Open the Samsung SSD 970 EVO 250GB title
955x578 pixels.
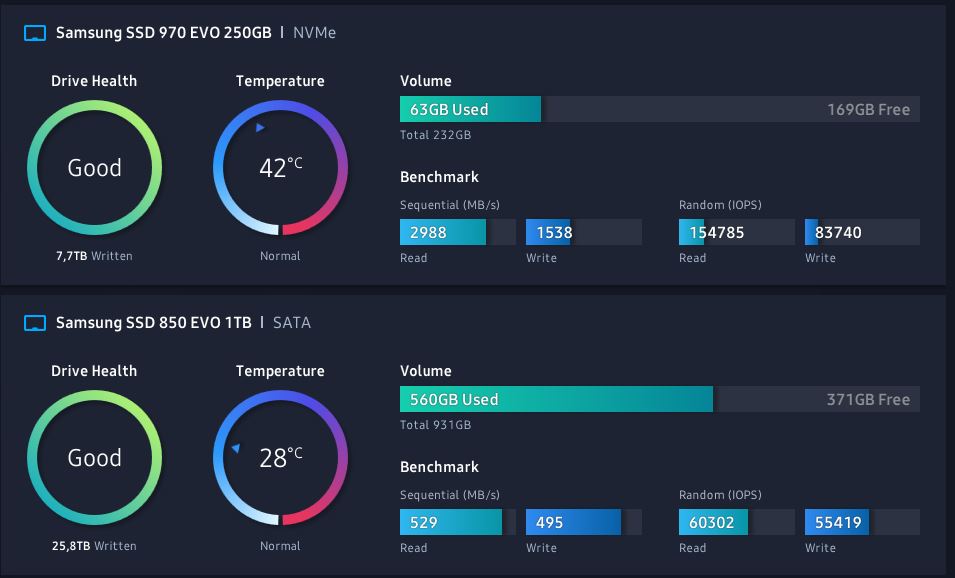pyautogui.click(x=163, y=33)
